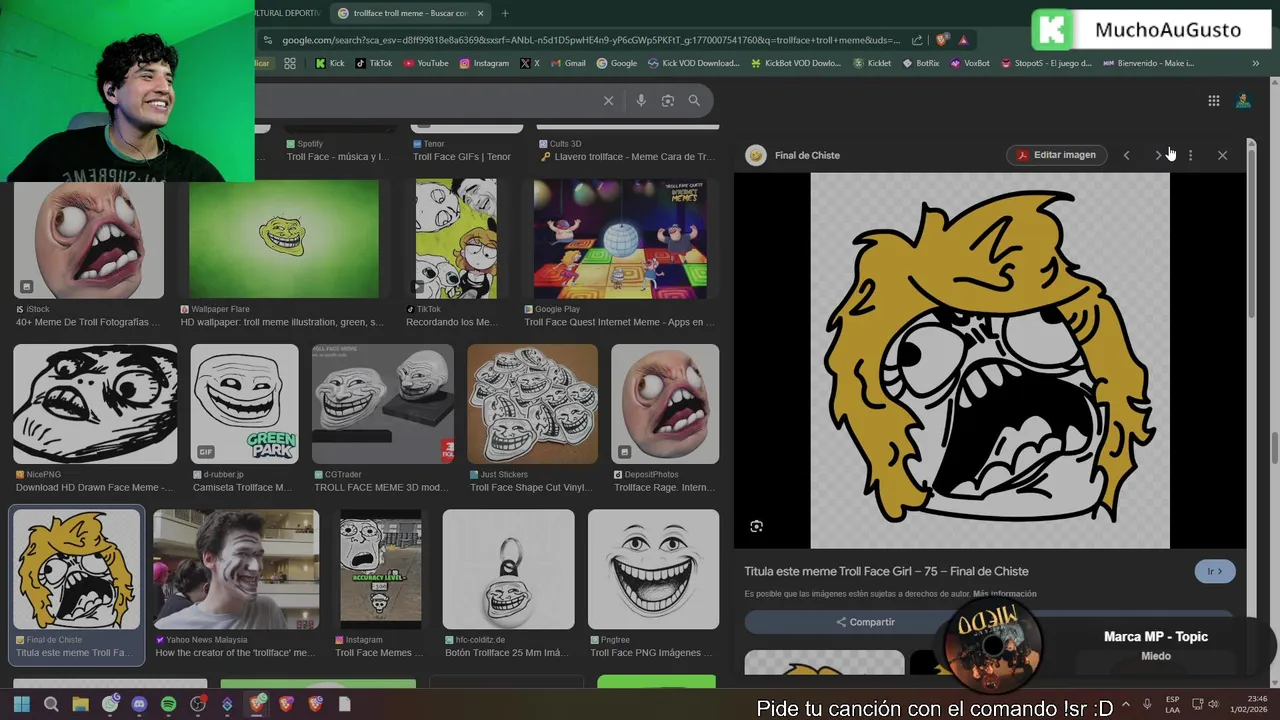
Task: Open VoxBot bookmark
Action: (970, 63)
